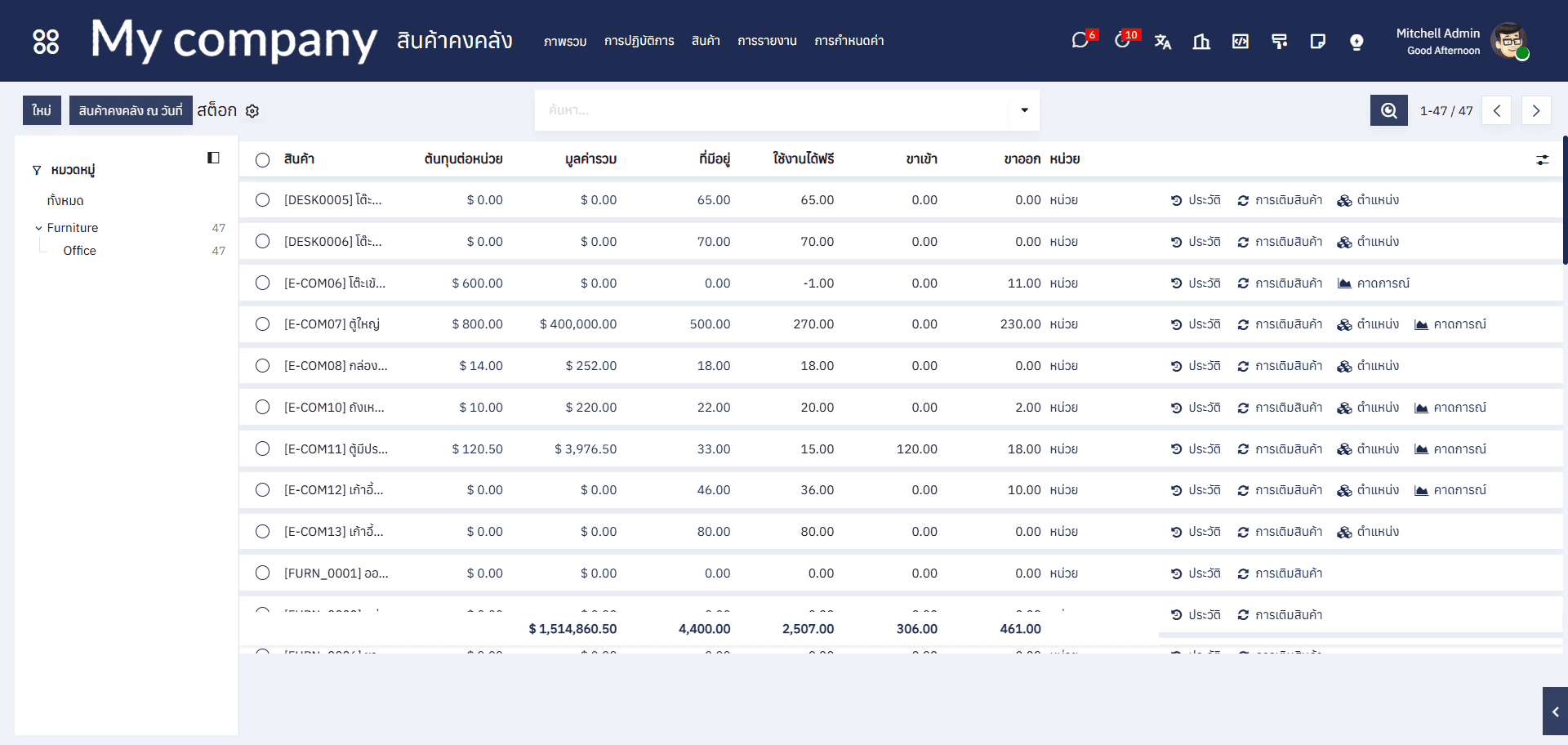
Task: Open the search options dropdown arrow
Action: 1024,110
